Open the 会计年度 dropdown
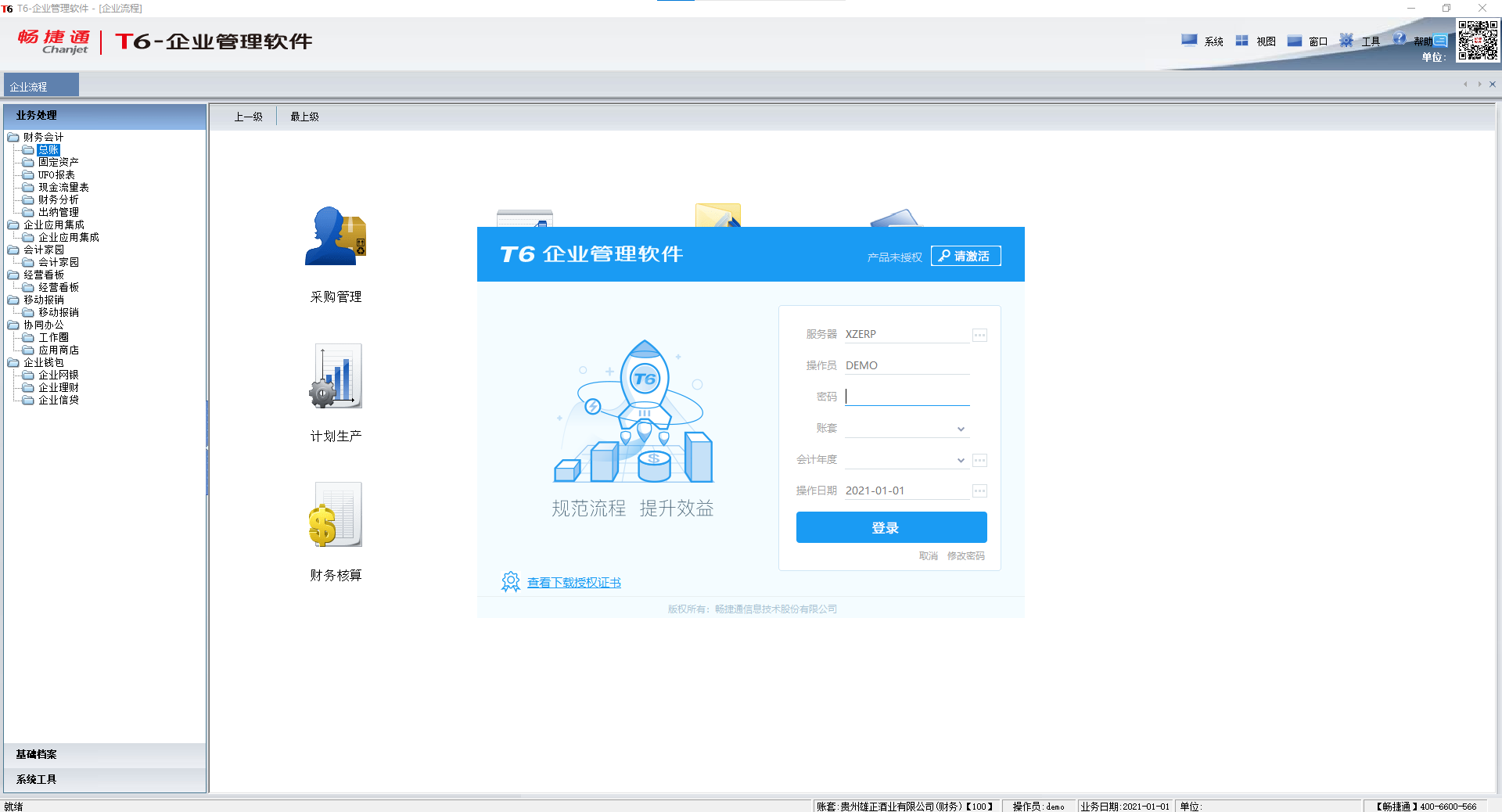This screenshot has height=812, width=1502. 961,460
